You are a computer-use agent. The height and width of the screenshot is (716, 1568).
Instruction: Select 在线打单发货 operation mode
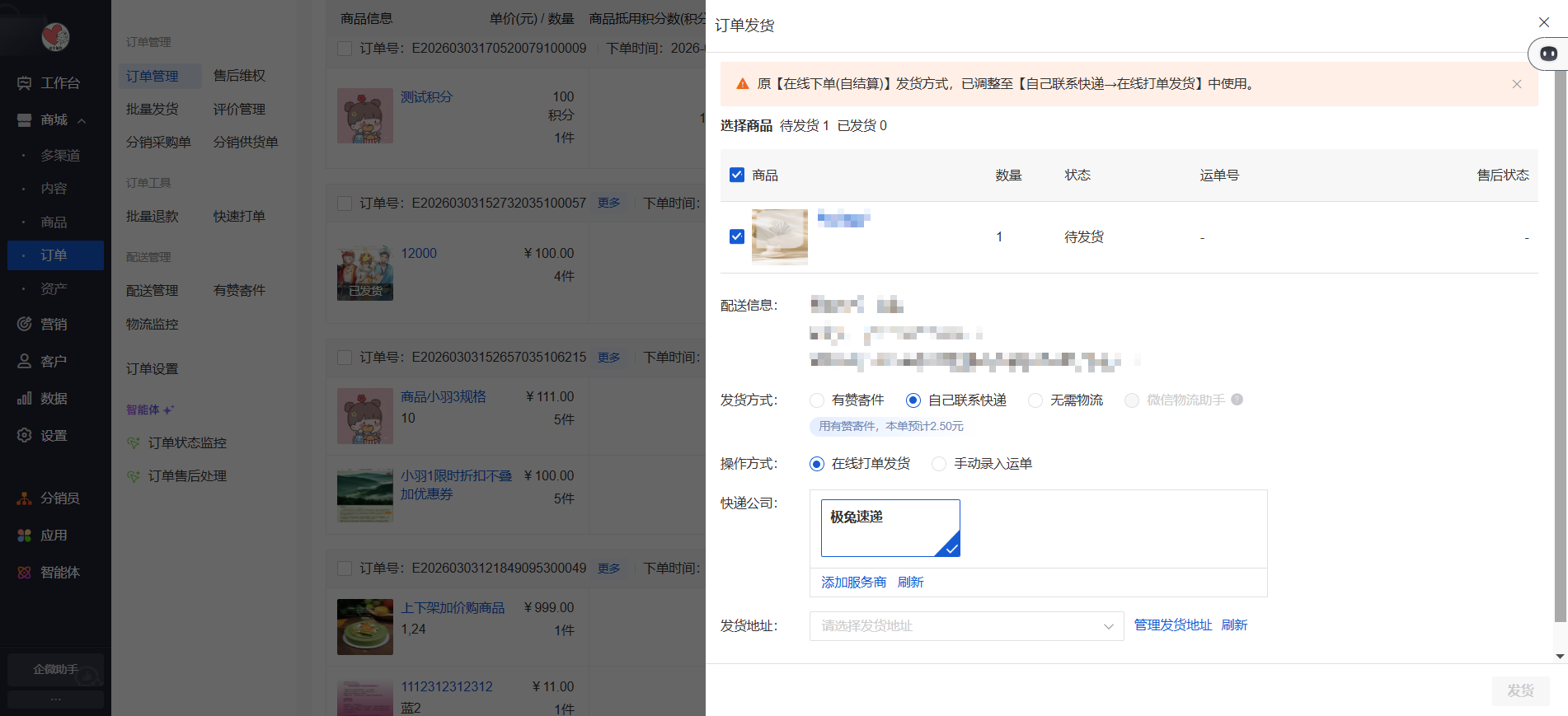tap(817, 464)
